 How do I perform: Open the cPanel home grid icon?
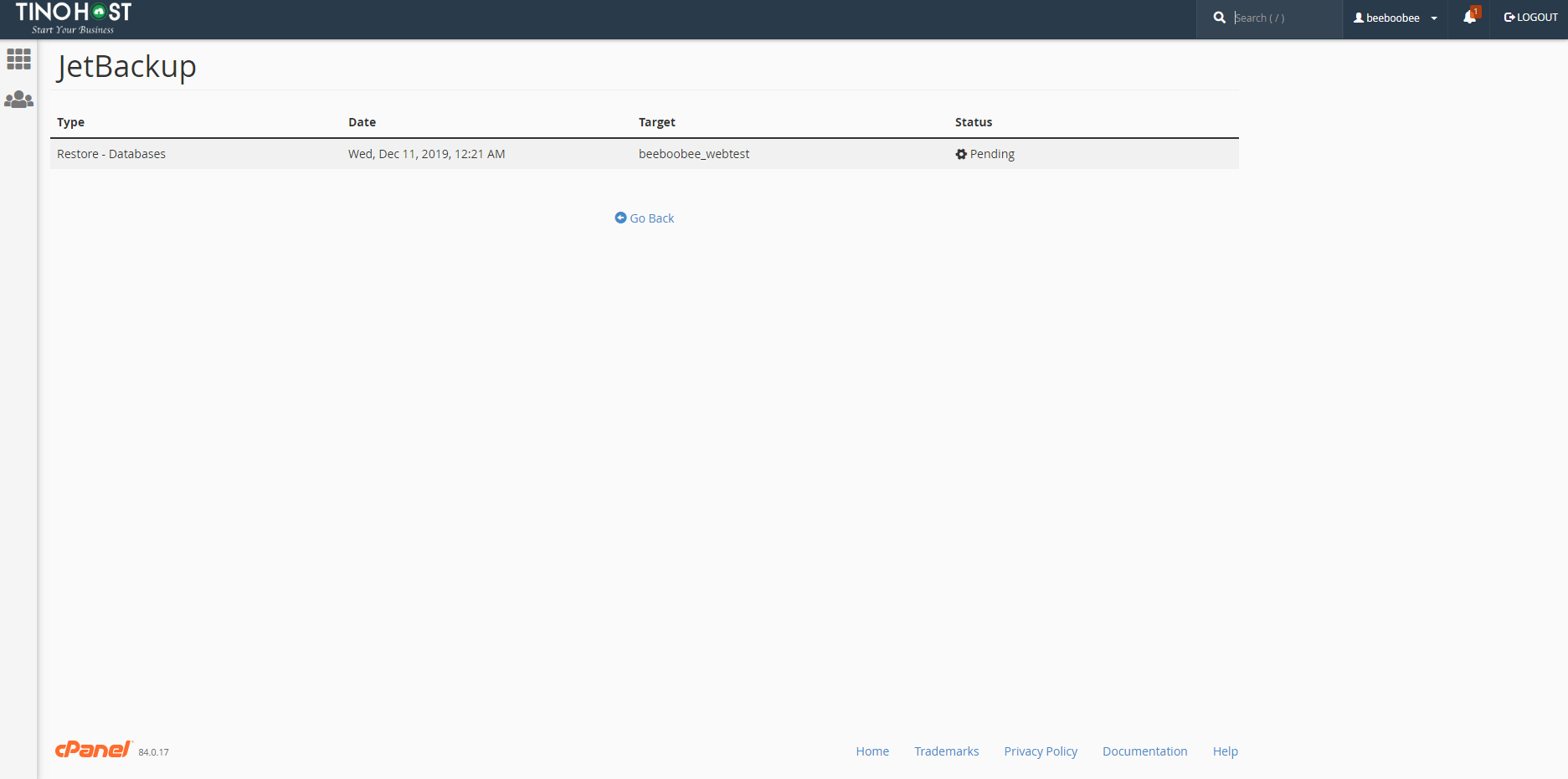coord(18,59)
